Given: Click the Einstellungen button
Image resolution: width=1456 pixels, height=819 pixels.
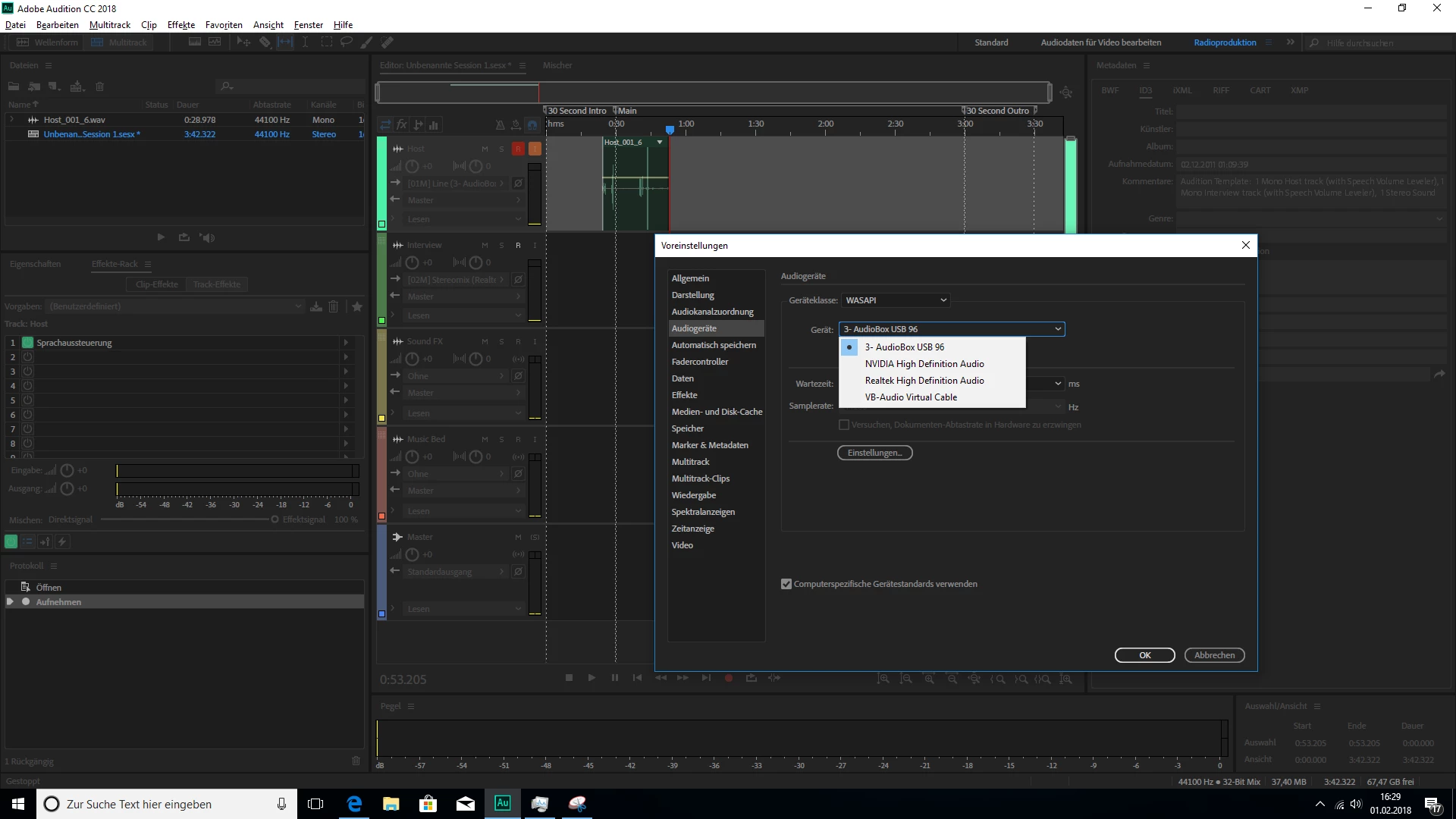Looking at the screenshot, I should pyautogui.click(x=874, y=453).
